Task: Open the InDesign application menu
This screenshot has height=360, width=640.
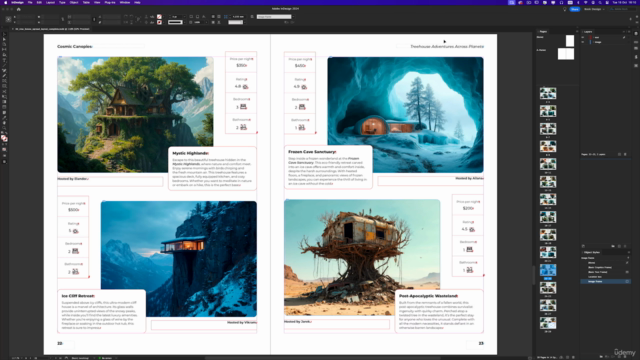Action: coord(17,2)
